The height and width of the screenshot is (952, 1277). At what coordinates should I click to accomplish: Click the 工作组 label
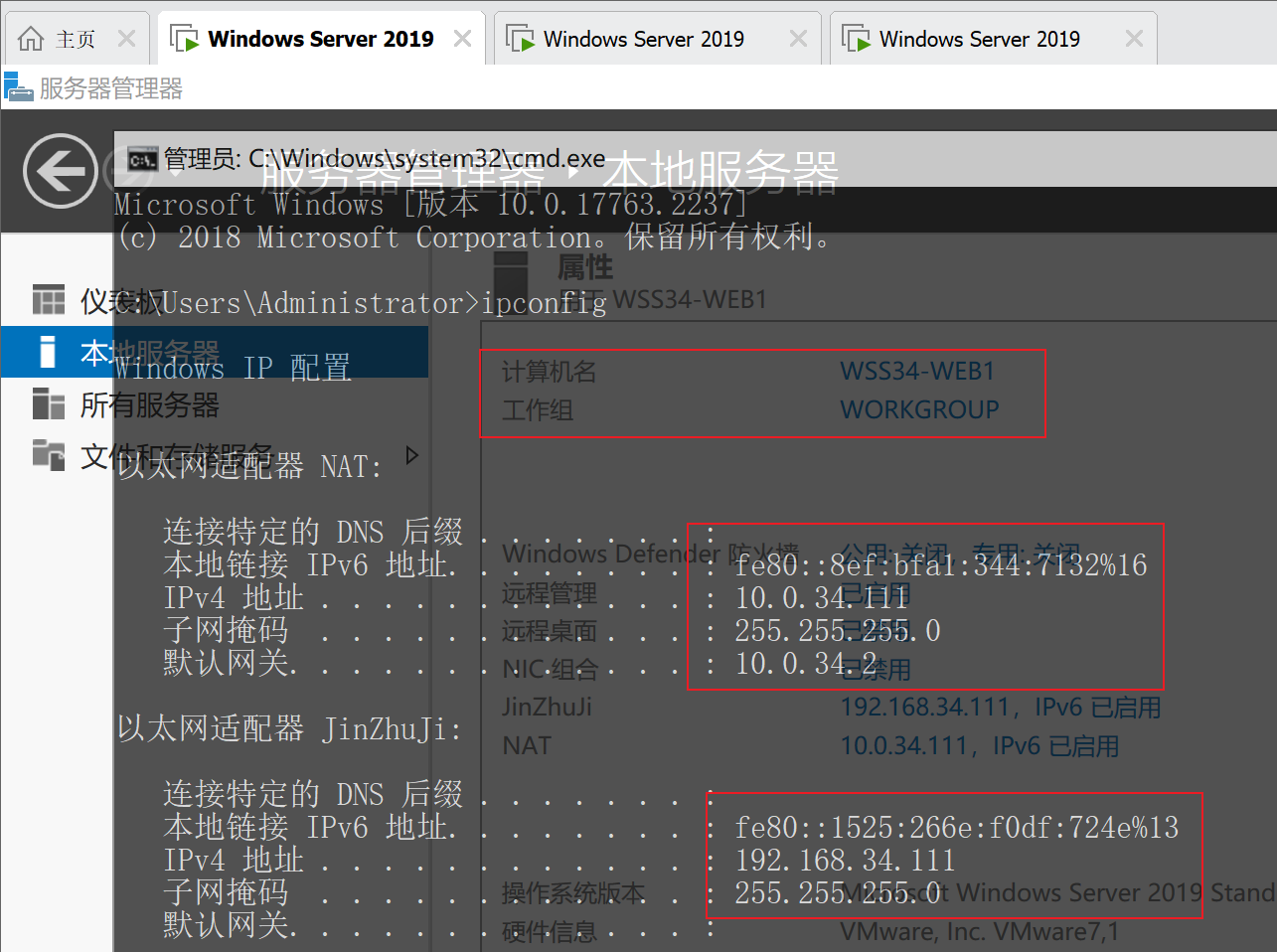pyautogui.click(x=538, y=409)
